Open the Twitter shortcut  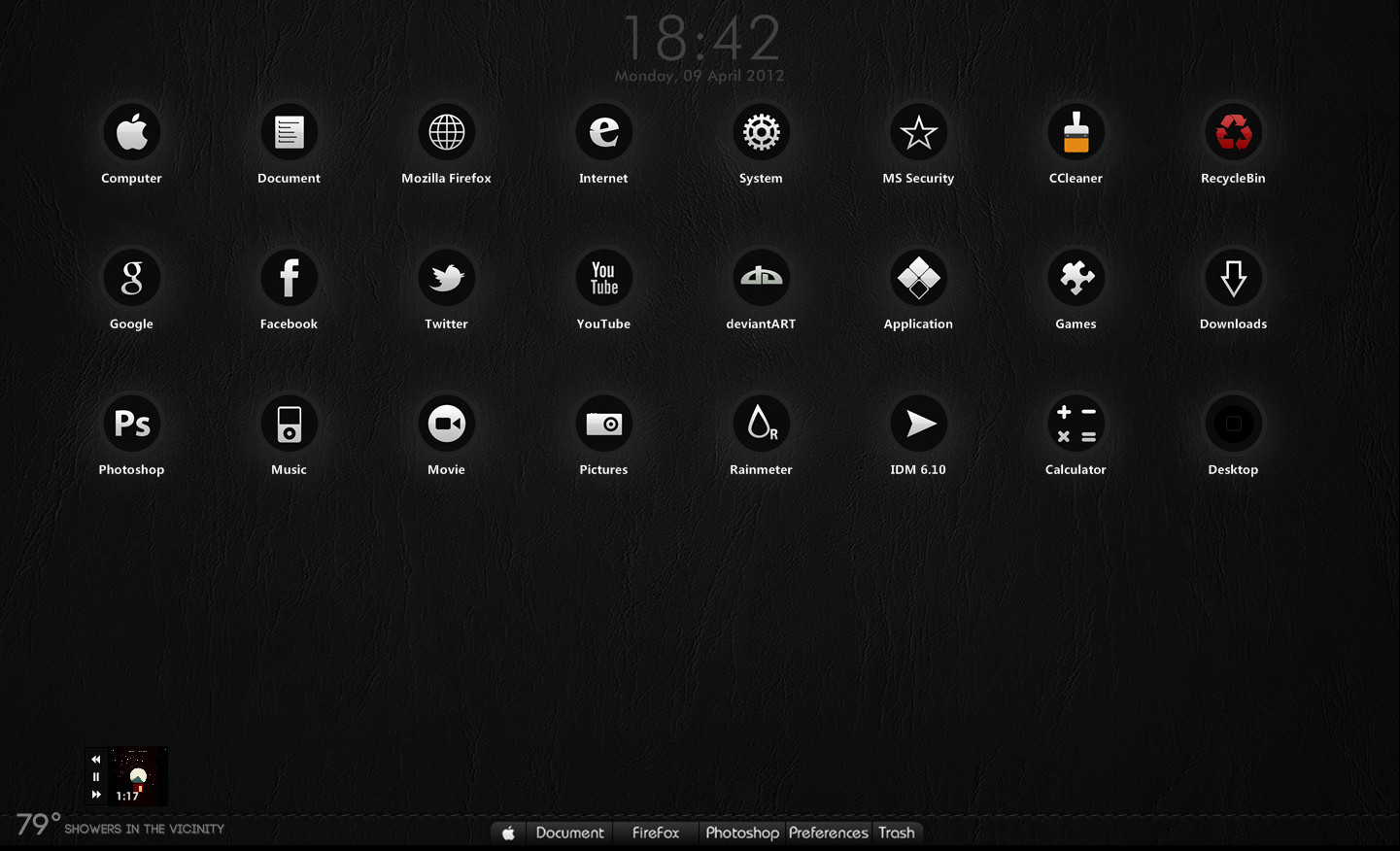click(x=446, y=277)
